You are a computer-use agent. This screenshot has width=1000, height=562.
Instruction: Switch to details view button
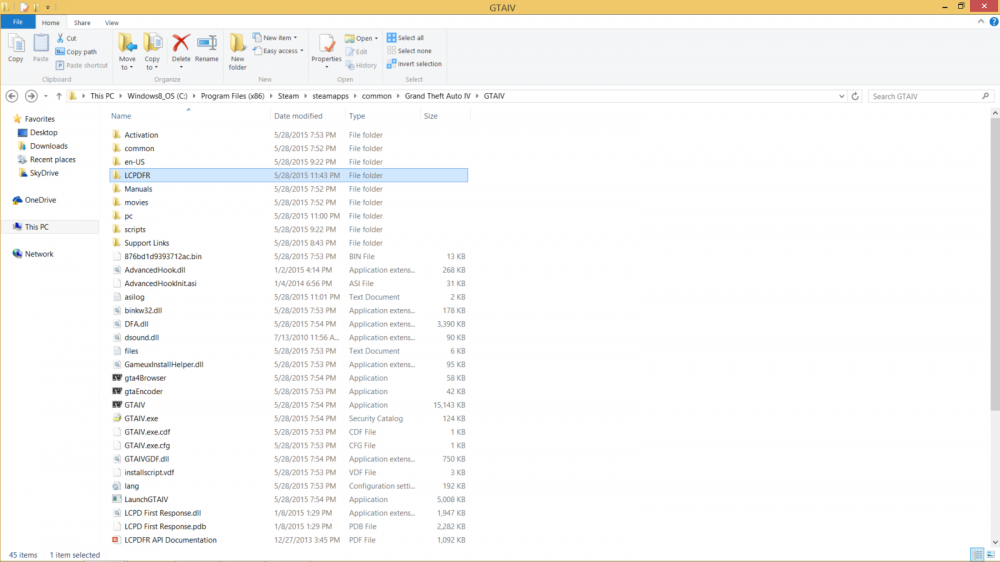(x=977, y=555)
